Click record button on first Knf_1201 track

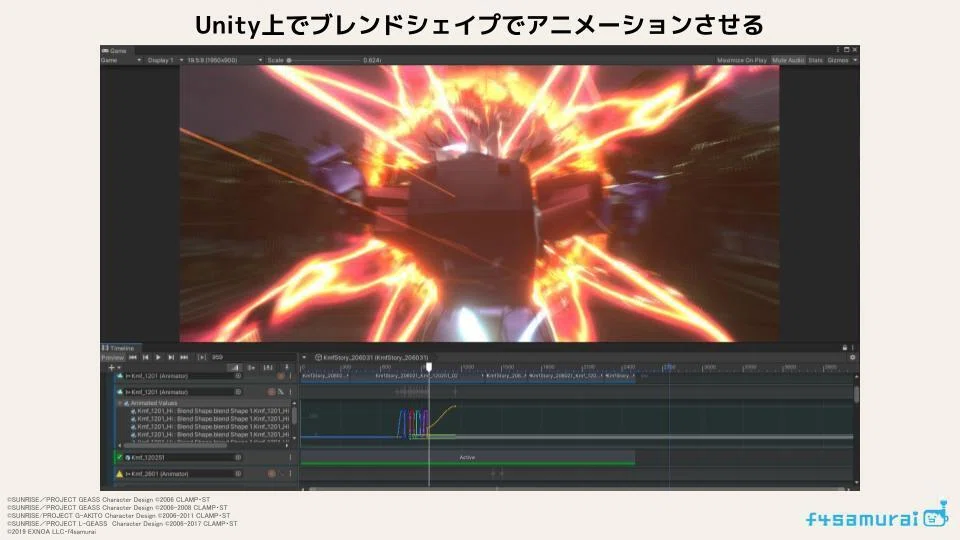pyautogui.click(x=280, y=376)
